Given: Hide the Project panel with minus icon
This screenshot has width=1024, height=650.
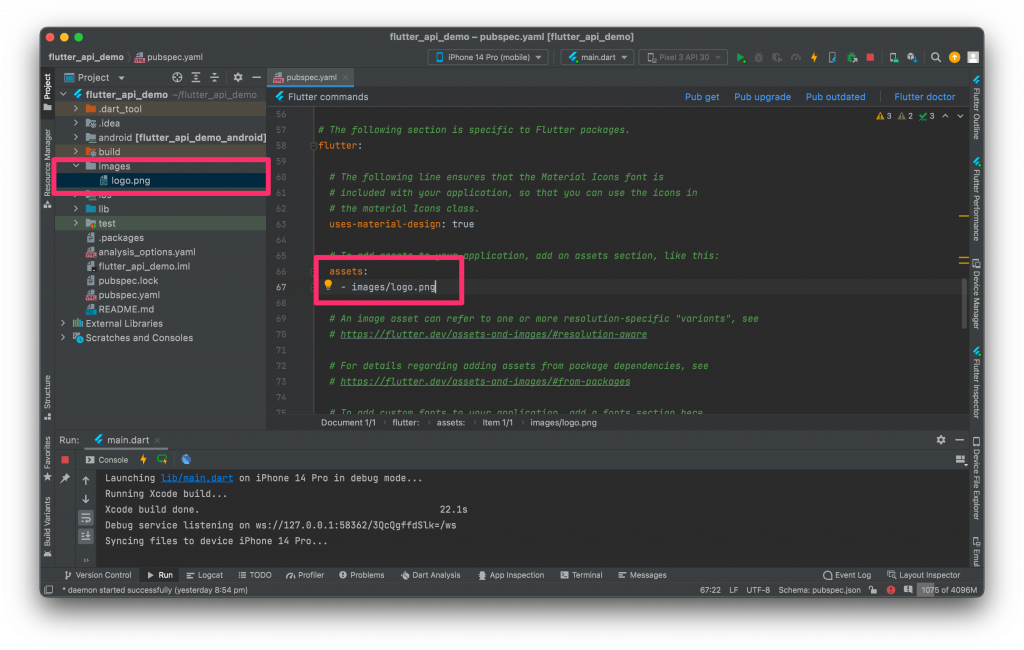Looking at the screenshot, I should 257,77.
